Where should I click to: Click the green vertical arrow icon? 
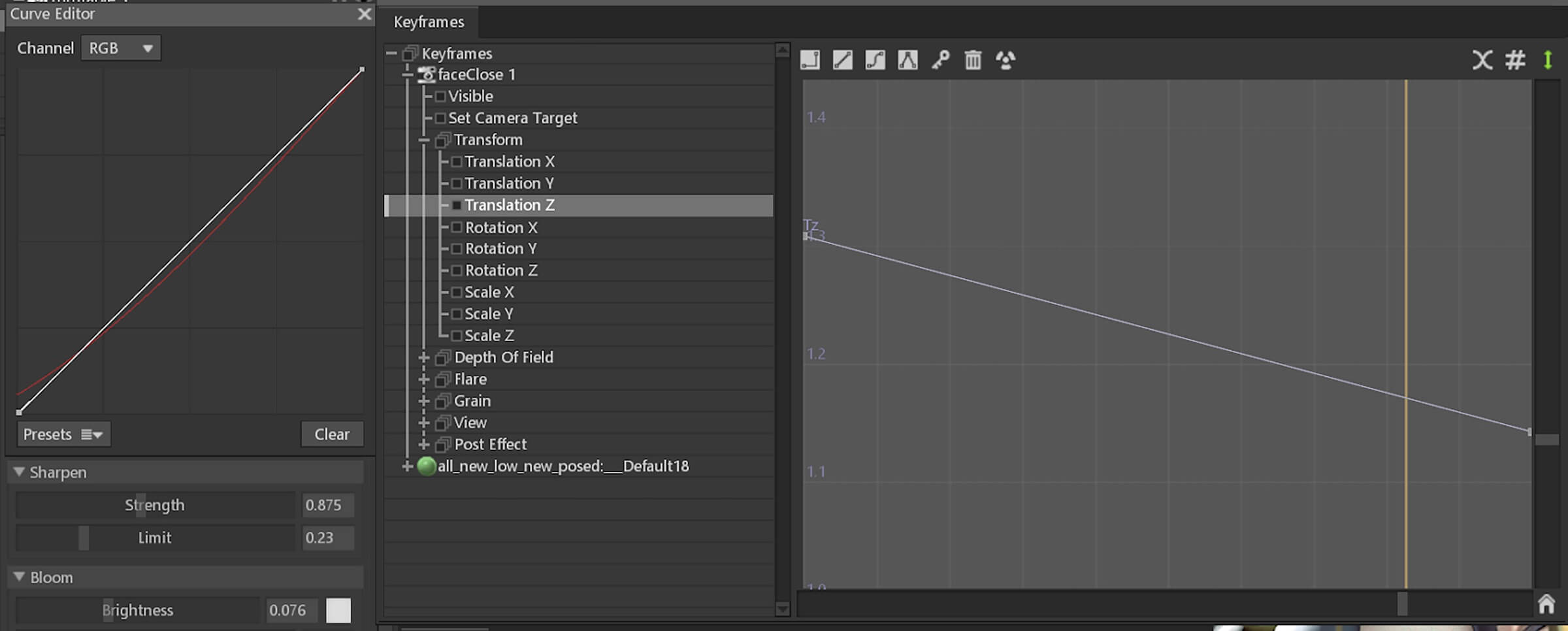pos(1548,60)
